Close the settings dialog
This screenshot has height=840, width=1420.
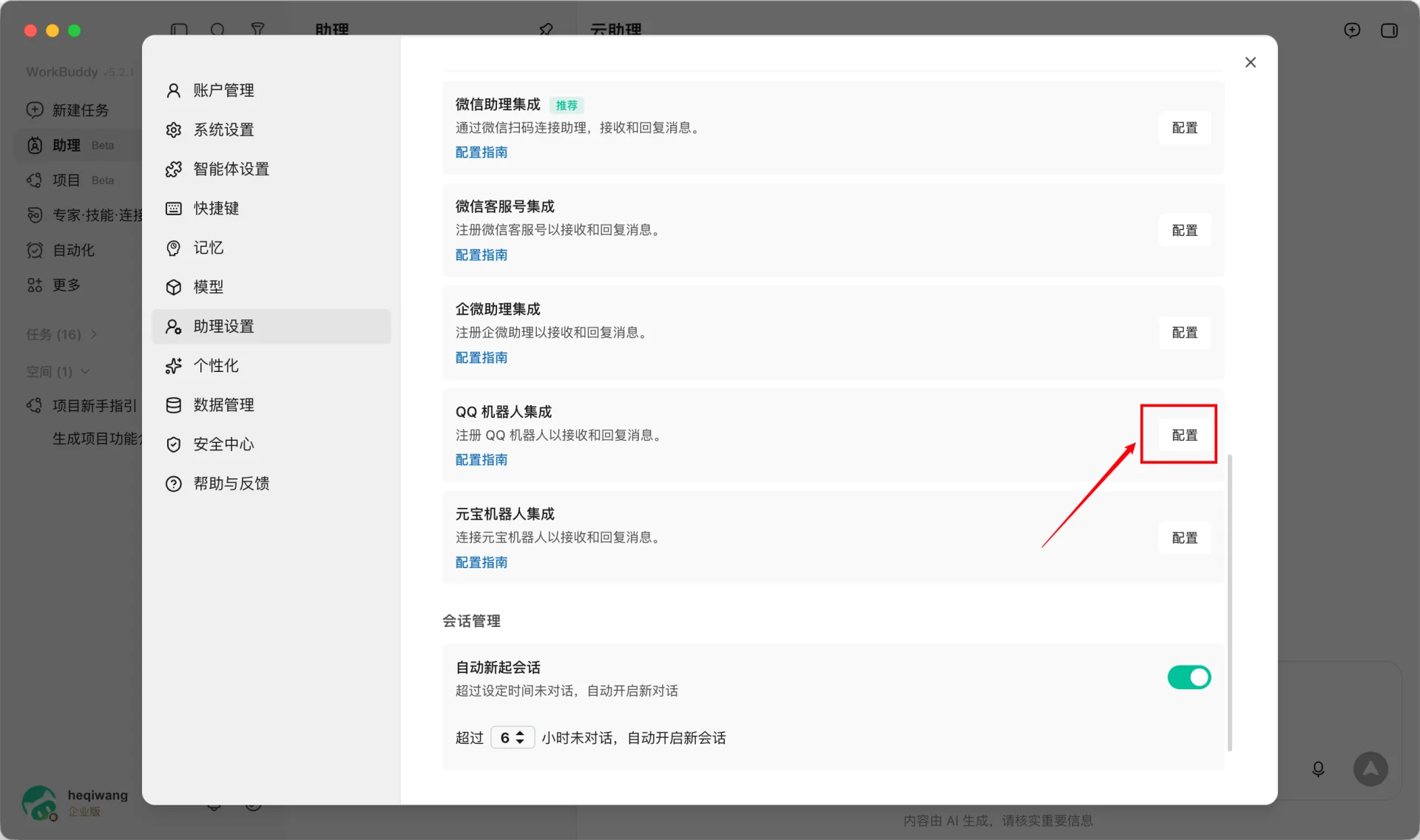click(x=1251, y=62)
